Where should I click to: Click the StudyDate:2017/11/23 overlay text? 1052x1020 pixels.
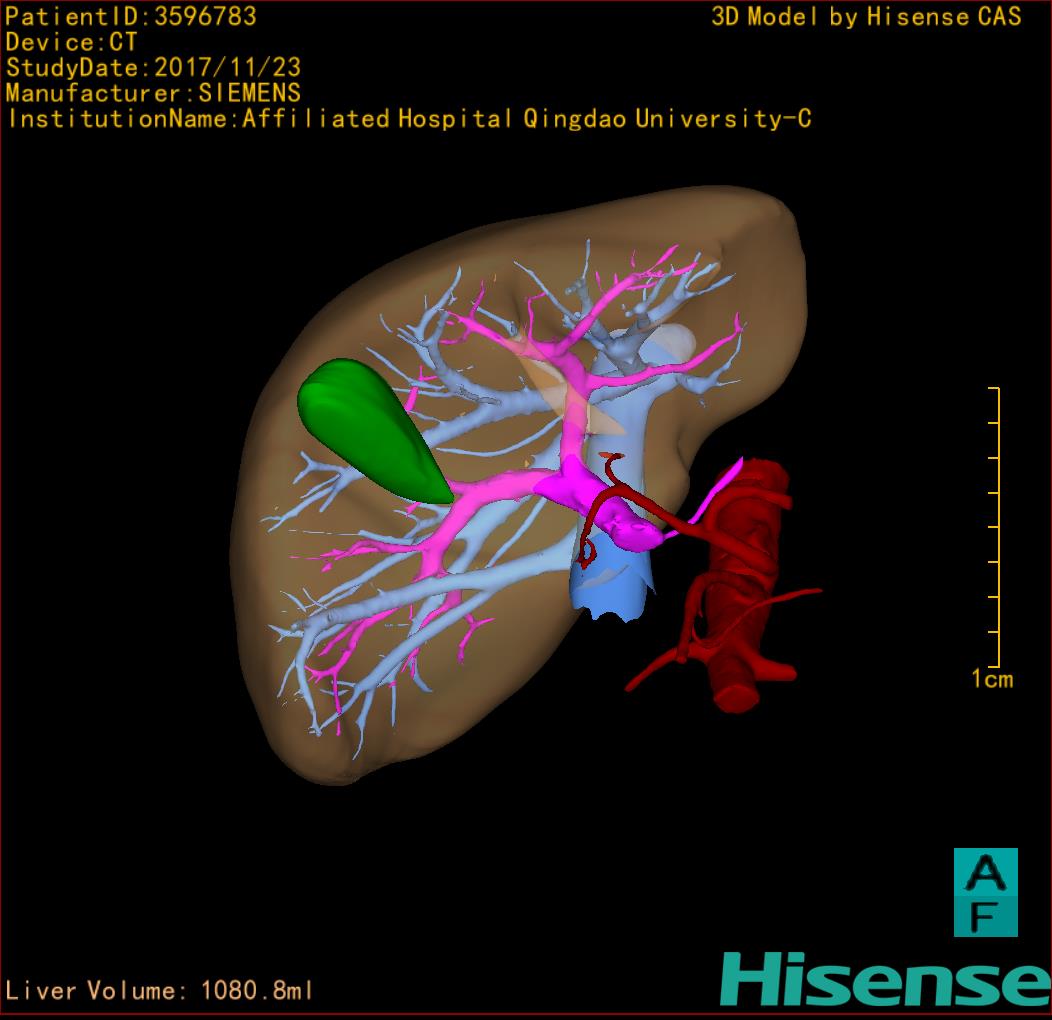coord(153,68)
